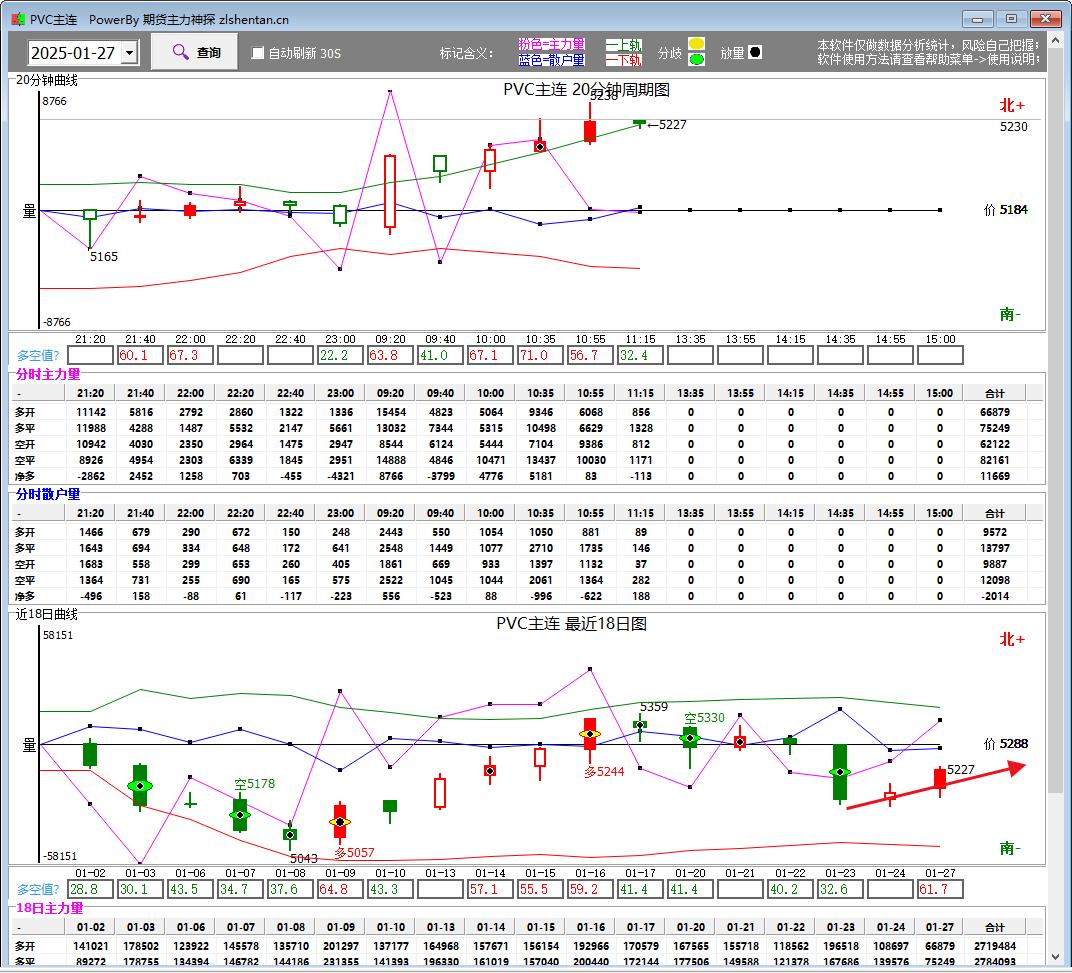Open the date dropdown showing 2025-01-27

tap(128, 53)
